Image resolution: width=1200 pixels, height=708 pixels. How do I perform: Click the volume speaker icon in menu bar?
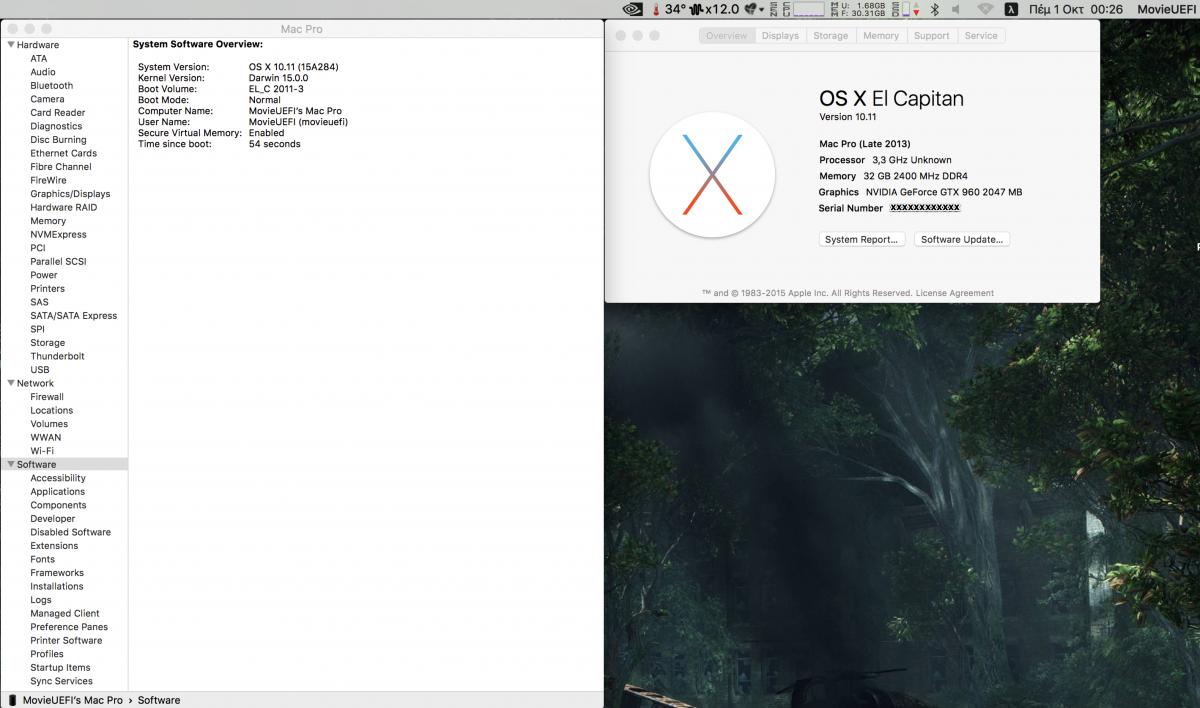(x=956, y=9)
